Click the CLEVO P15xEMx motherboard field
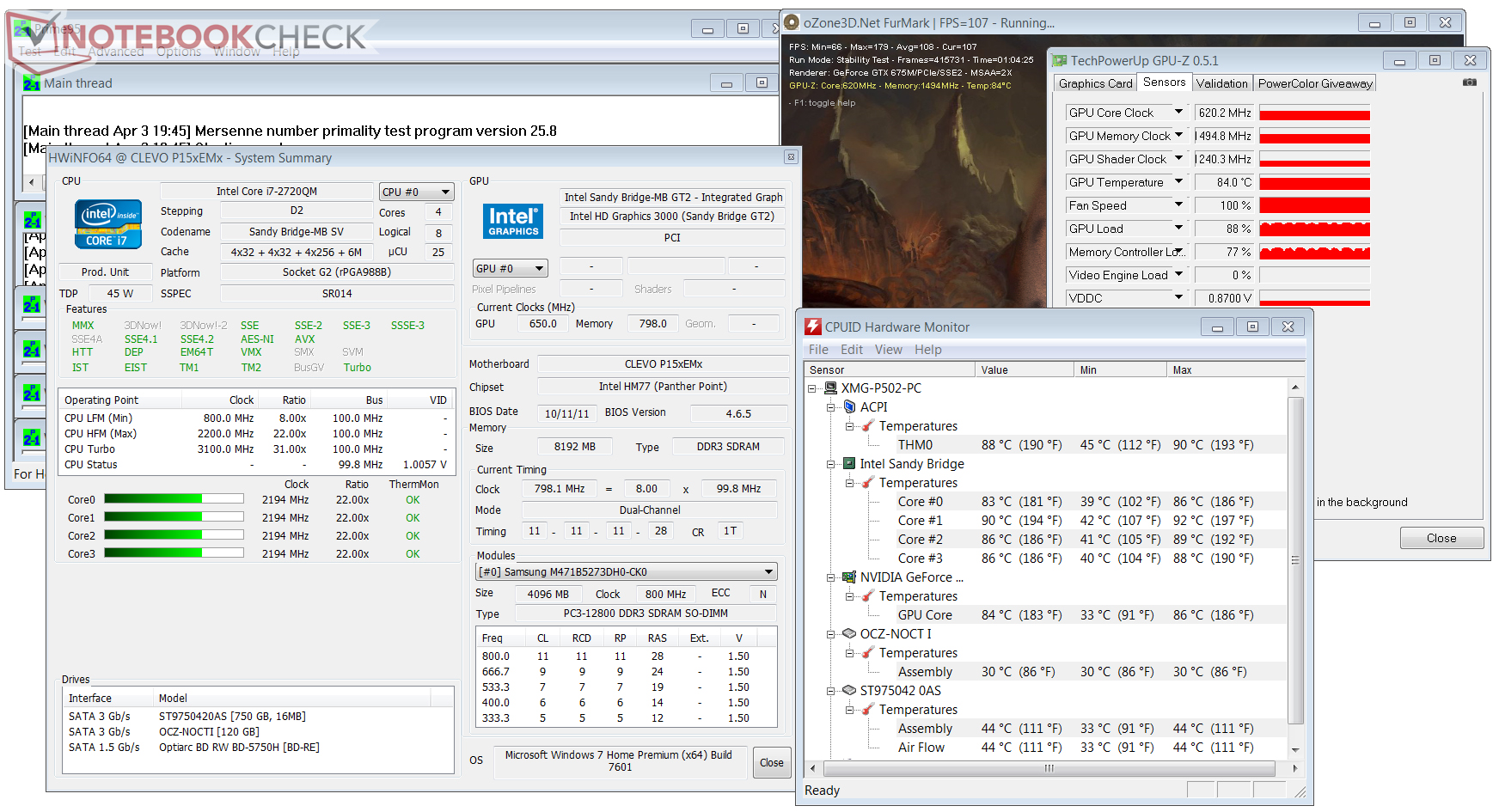The height and width of the screenshot is (812, 1499). pyautogui.click(x=663, y=363)
